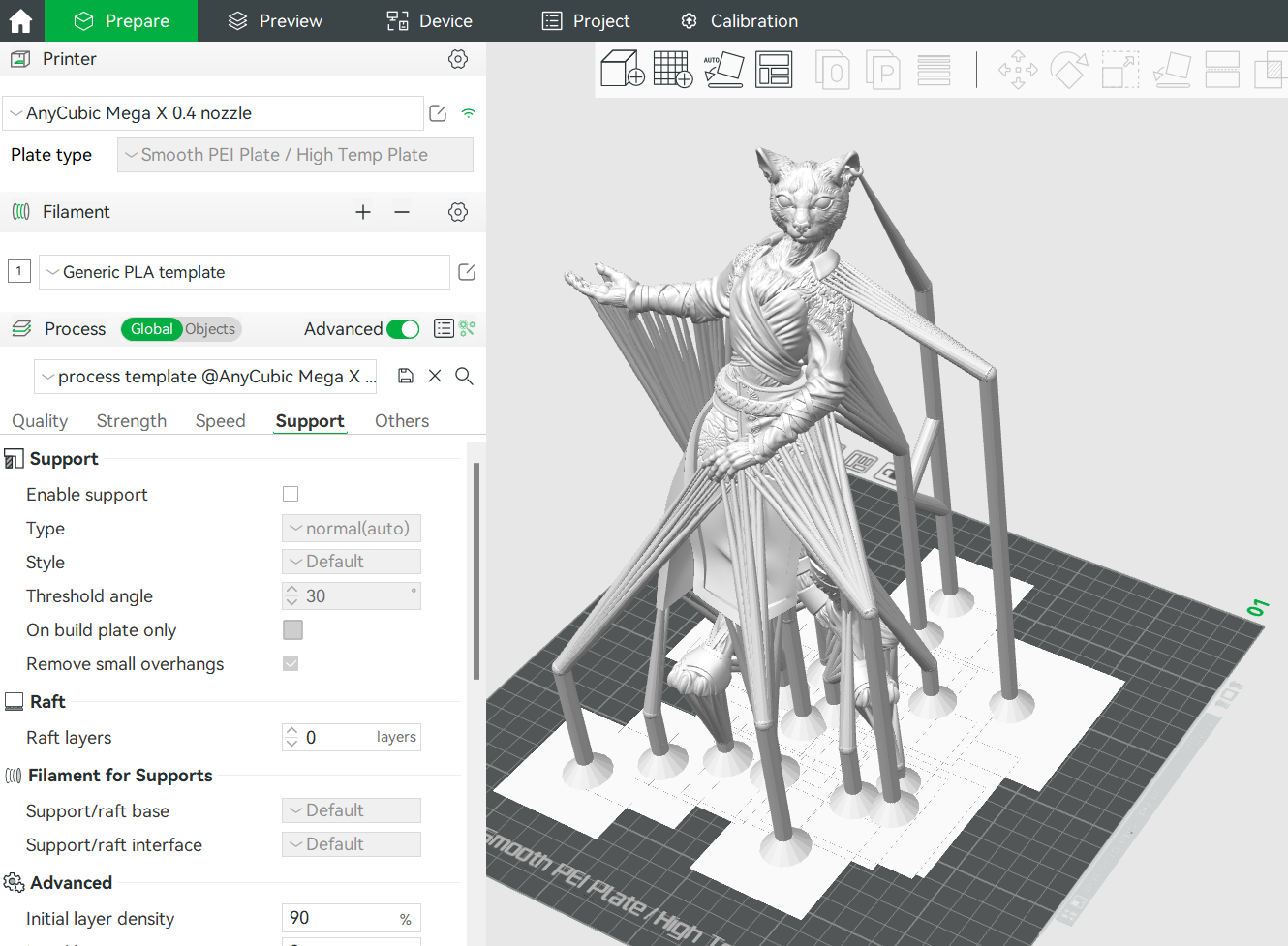Image resolution: width=1288 pixels, height=946 pixels.
Task: Switch to the Preview tab
Action: point(275,20)
